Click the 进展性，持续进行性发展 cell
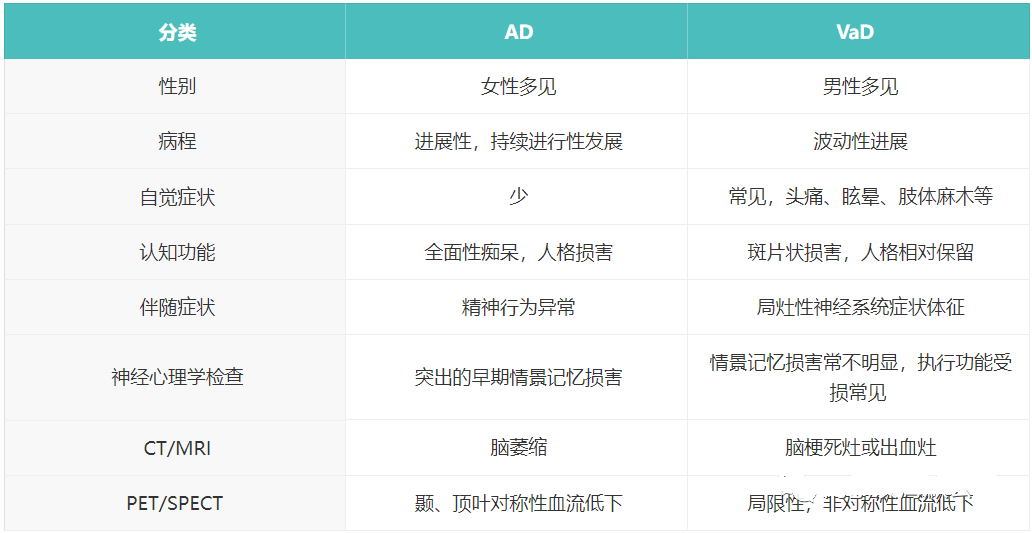The width and height of the screenshot is (1032, 533). (x=518, y=141)
